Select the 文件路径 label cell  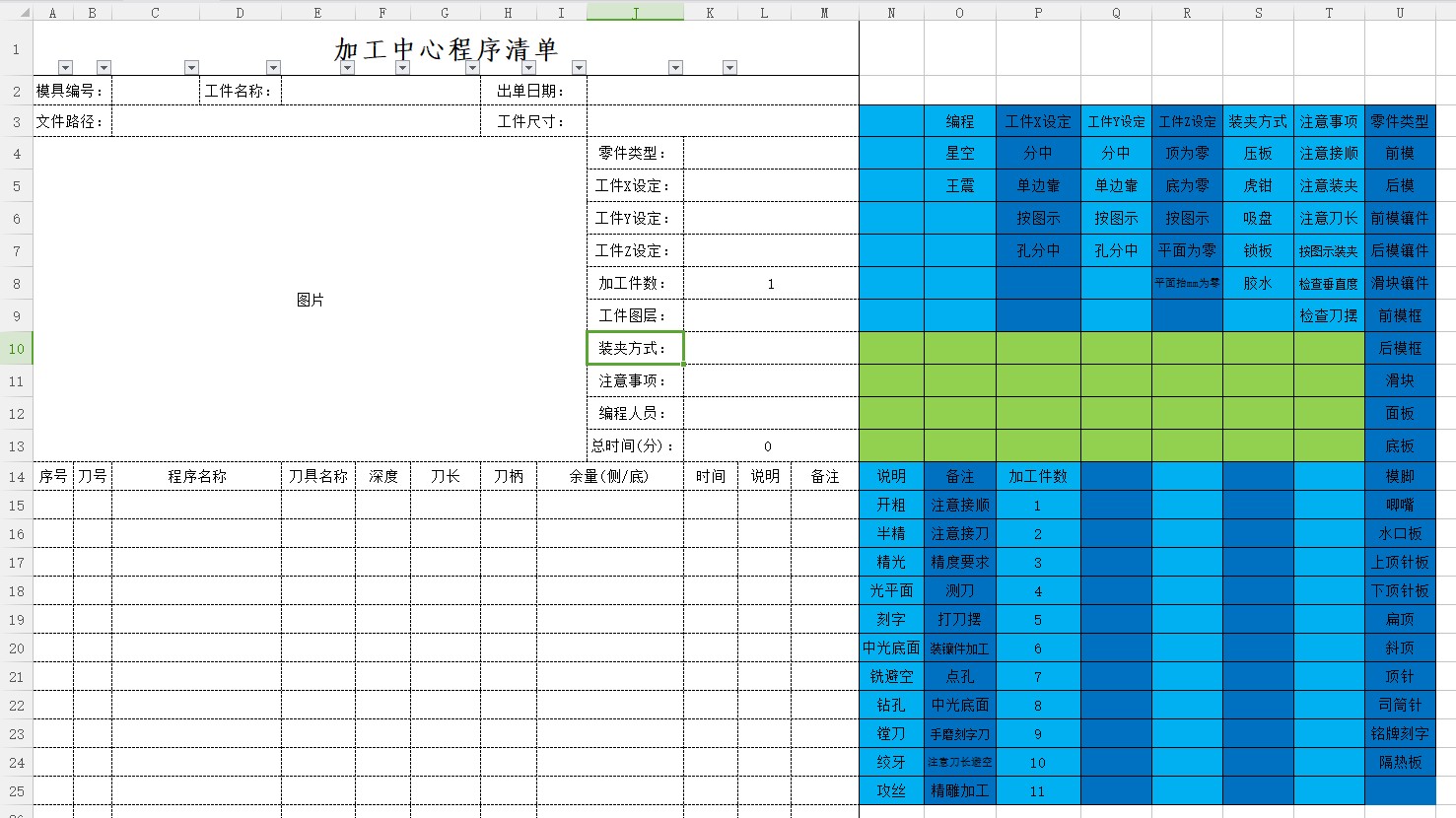click(x=73, y=121)
